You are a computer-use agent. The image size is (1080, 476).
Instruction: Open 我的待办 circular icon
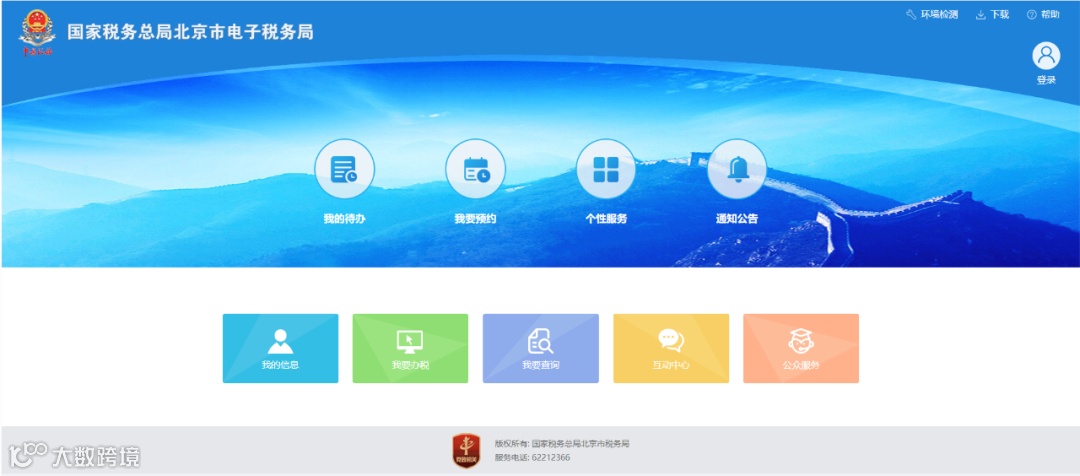344,169
